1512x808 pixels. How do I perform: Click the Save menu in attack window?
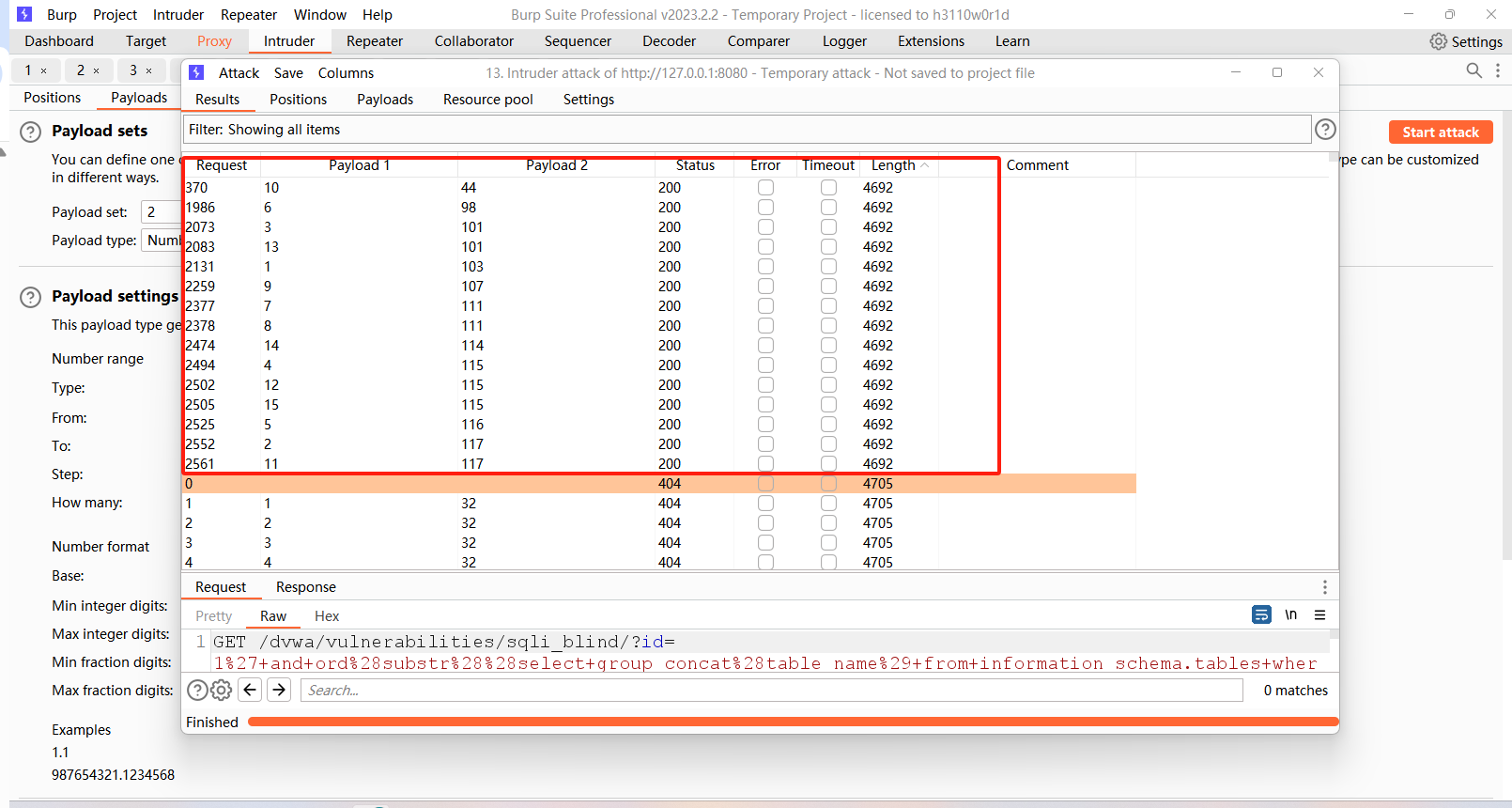tap(288, 73)
